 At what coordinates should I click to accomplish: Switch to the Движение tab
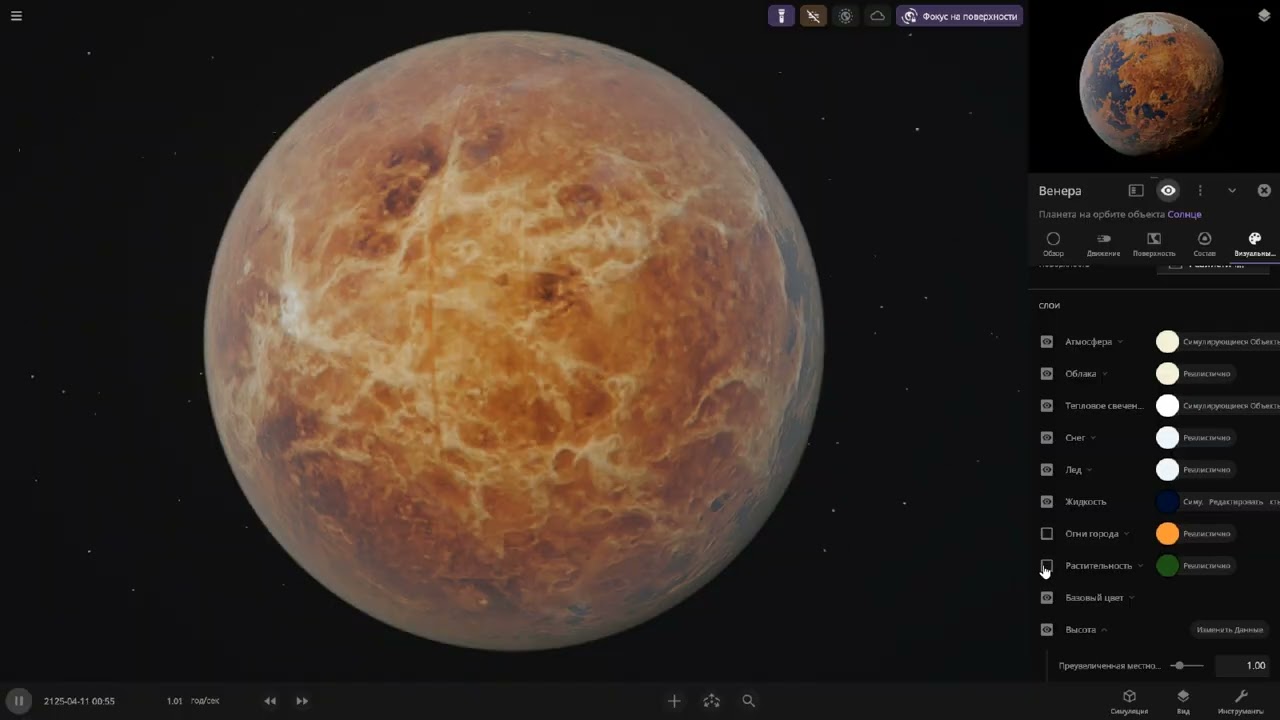coord(1103,244)
